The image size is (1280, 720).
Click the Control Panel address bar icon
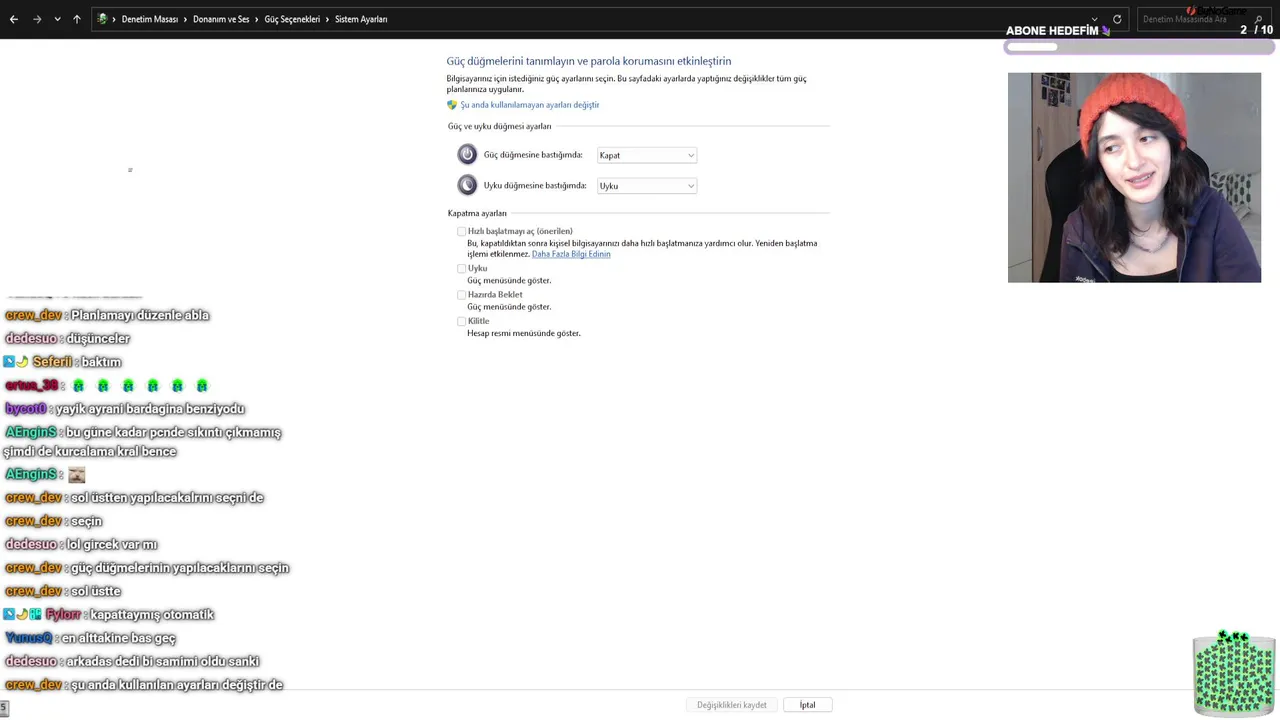tap(102, 19)
